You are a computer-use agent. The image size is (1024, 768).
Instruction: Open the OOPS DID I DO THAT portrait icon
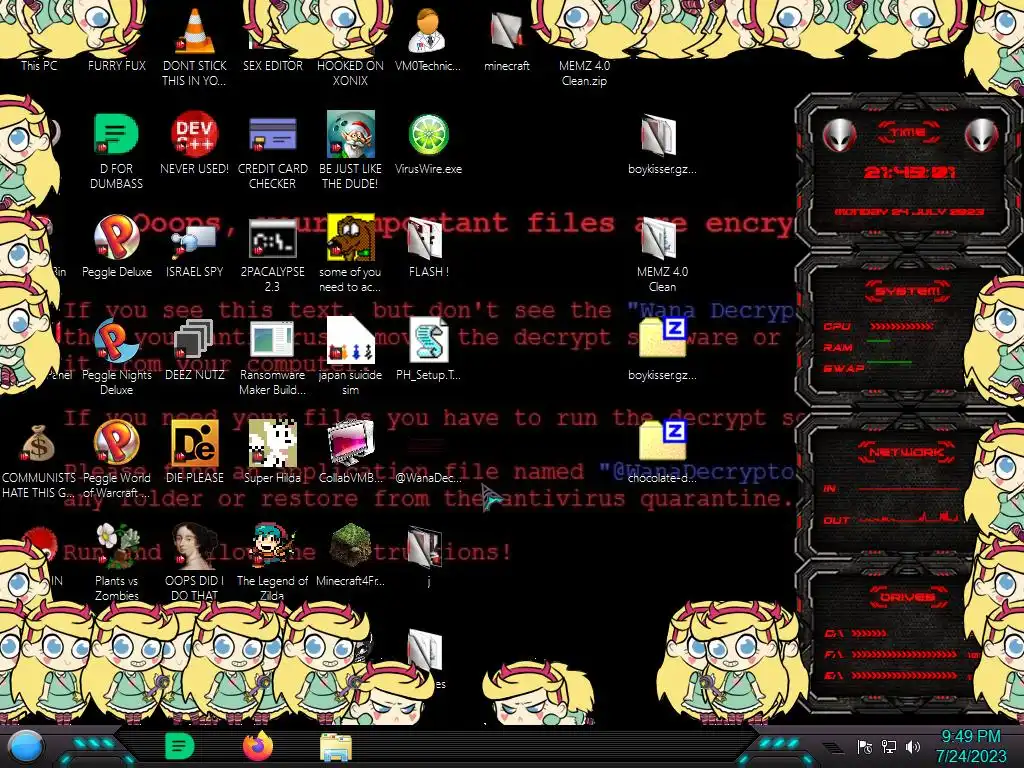(195, 562)
